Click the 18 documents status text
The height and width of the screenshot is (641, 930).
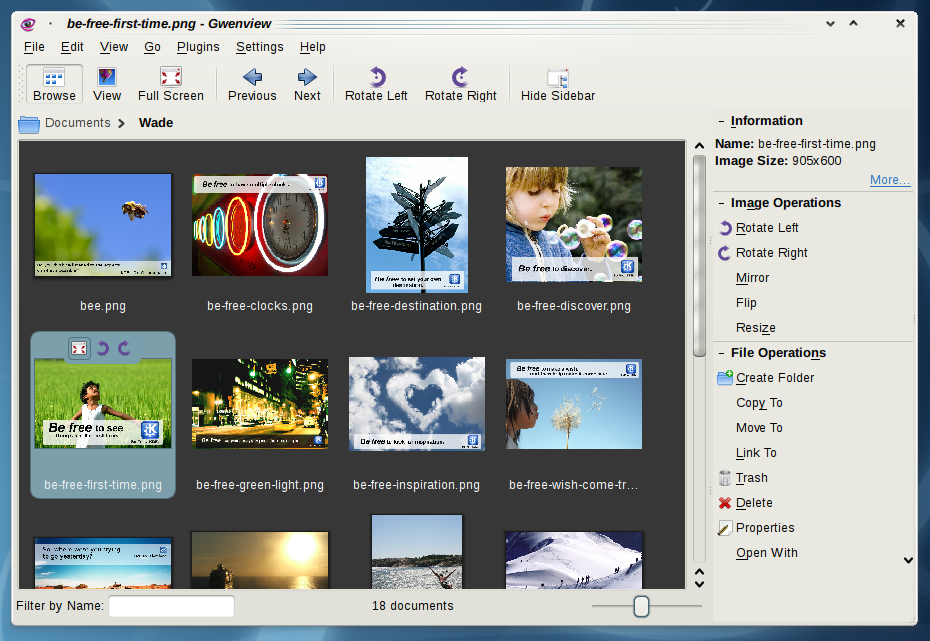413,605
